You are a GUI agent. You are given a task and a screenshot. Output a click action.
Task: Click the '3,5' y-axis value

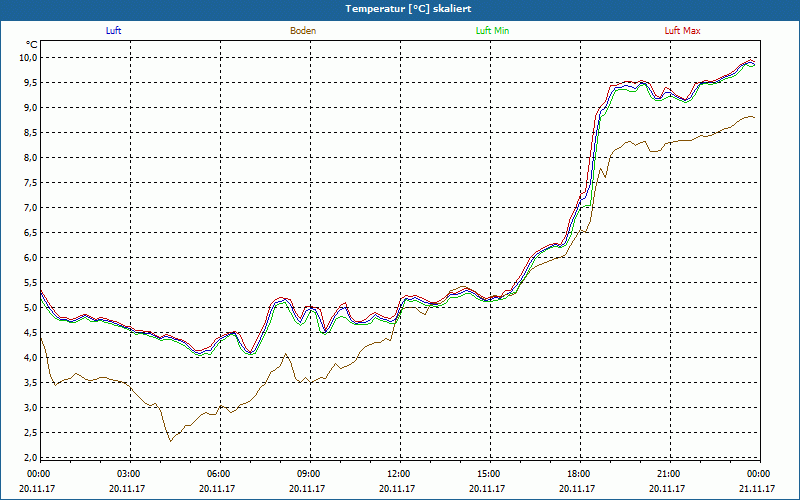pyautogui.click(x=31, y=383)
